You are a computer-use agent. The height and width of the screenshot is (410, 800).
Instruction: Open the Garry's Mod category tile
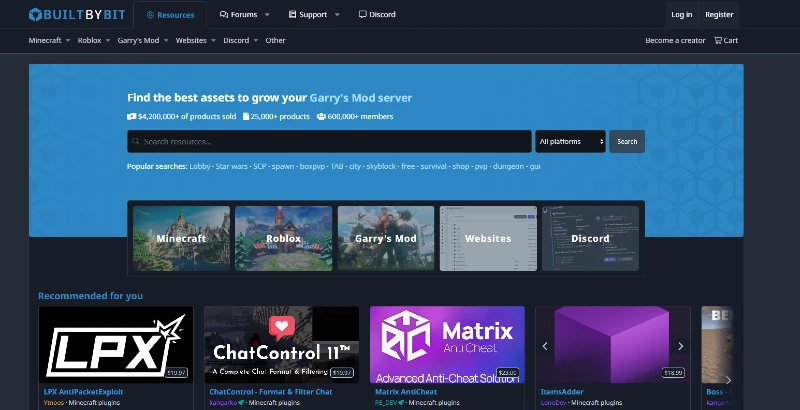pos(386,238)
